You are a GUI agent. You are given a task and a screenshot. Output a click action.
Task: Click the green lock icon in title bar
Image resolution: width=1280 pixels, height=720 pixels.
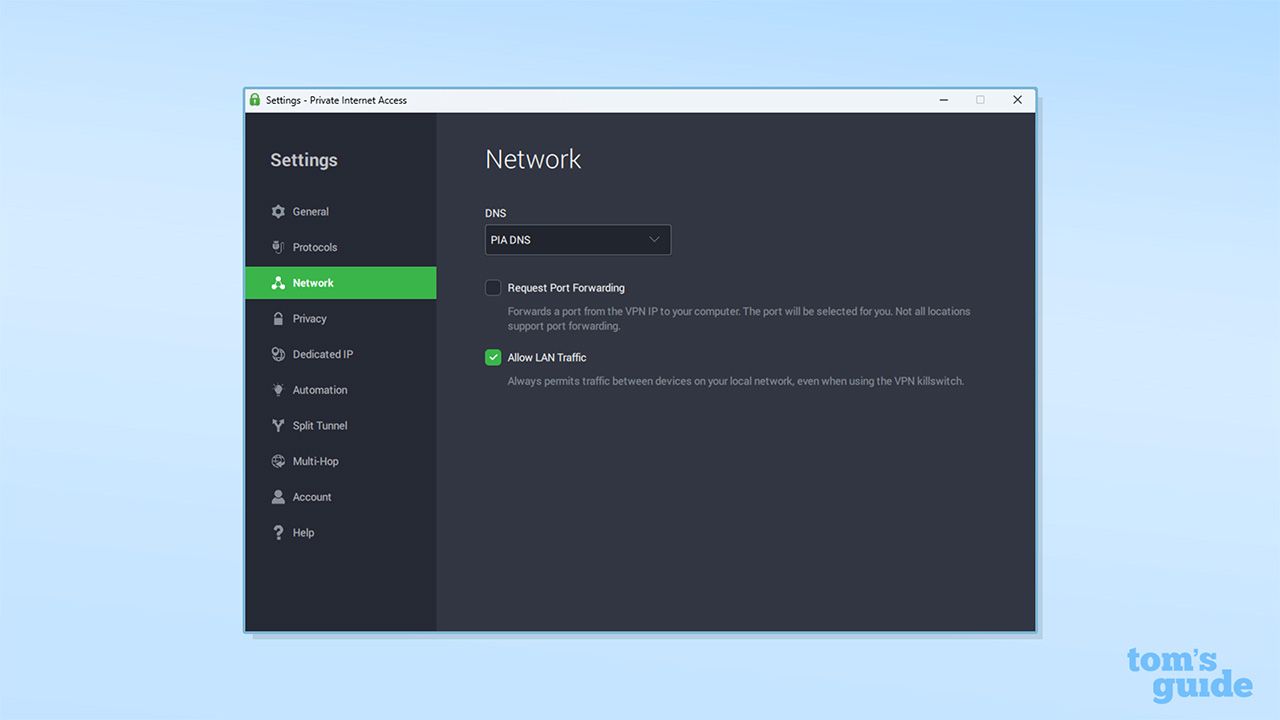[x=255, y=100]
